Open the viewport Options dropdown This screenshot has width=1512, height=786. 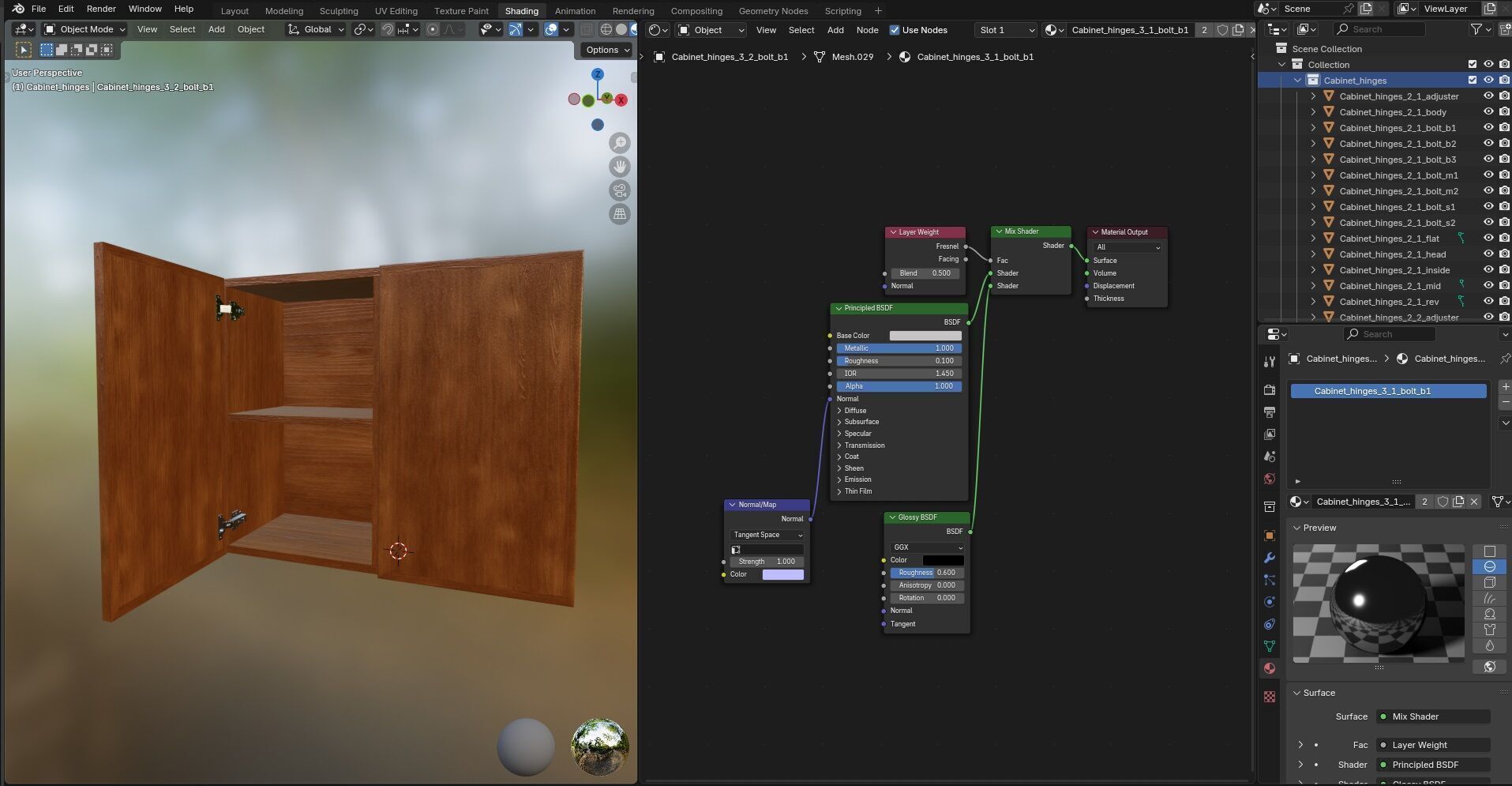[607, 50]
